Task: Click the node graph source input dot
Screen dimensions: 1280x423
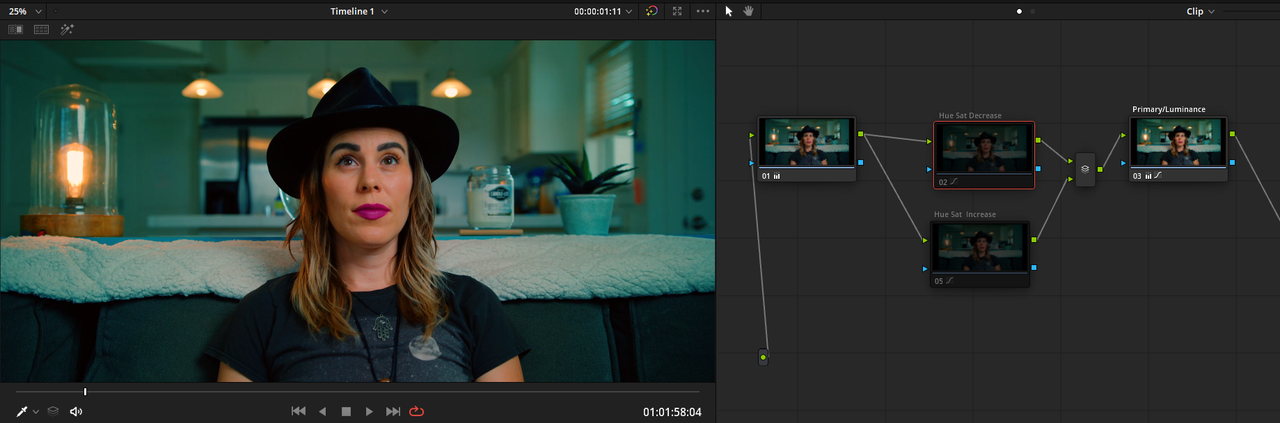Action: (x=763, y=356)
